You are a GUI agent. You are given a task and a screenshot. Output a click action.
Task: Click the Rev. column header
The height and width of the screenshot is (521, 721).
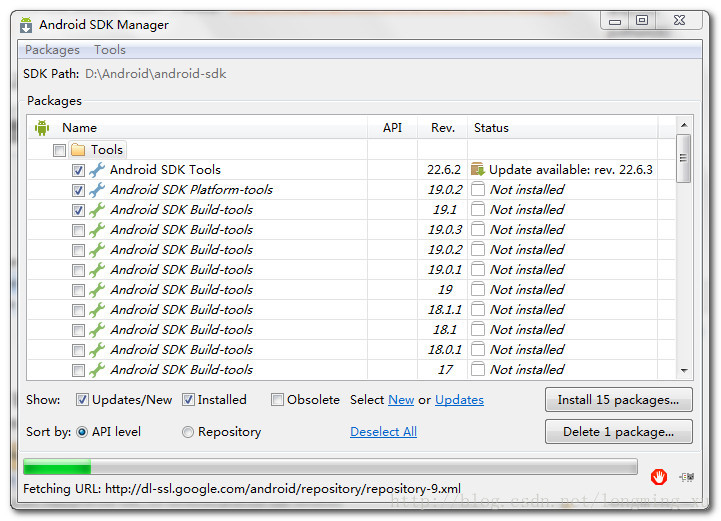[x=442, y=127]
